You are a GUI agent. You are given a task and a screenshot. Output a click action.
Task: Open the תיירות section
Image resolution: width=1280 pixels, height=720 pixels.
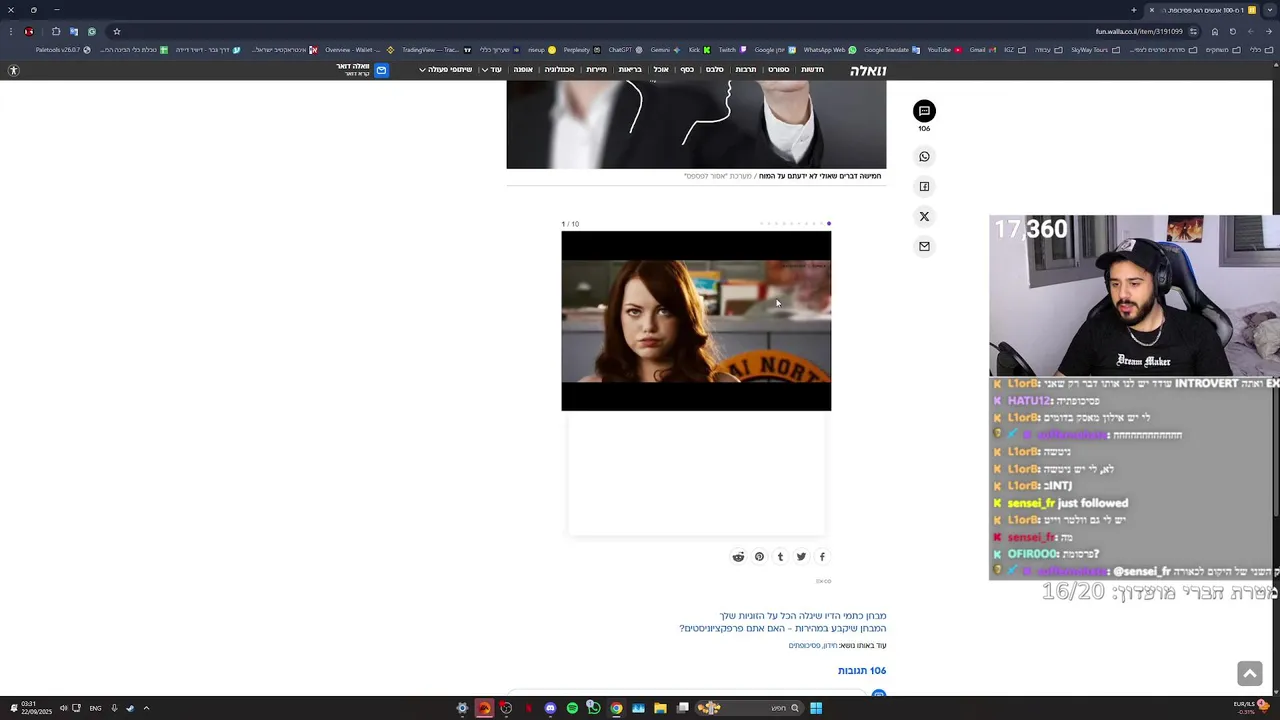(x=596, y=70)
